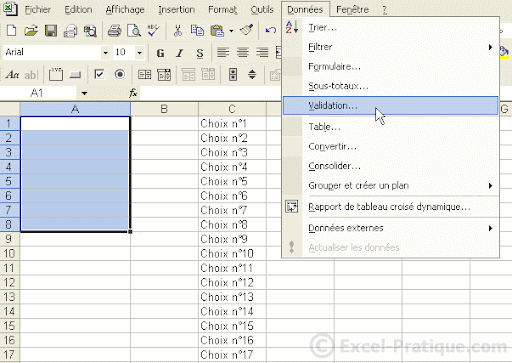Select row 9 header
512x363 pixels.
[x=9, y=239]
